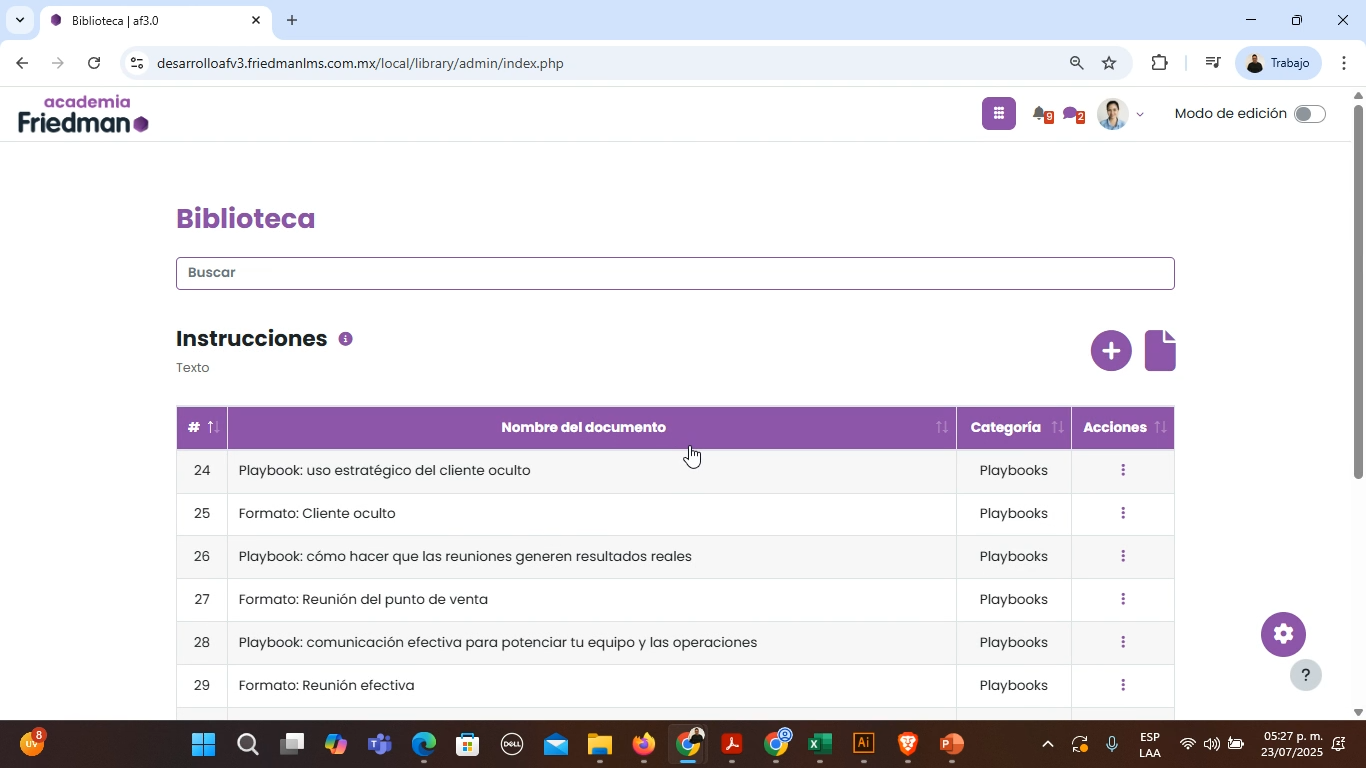Open PowerPoint from taskbar

coord(951,744)
